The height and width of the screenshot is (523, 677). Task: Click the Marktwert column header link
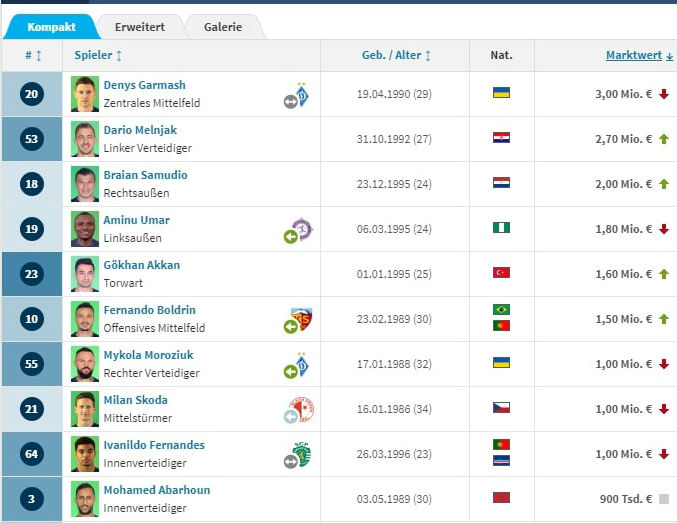click(639, 55)
